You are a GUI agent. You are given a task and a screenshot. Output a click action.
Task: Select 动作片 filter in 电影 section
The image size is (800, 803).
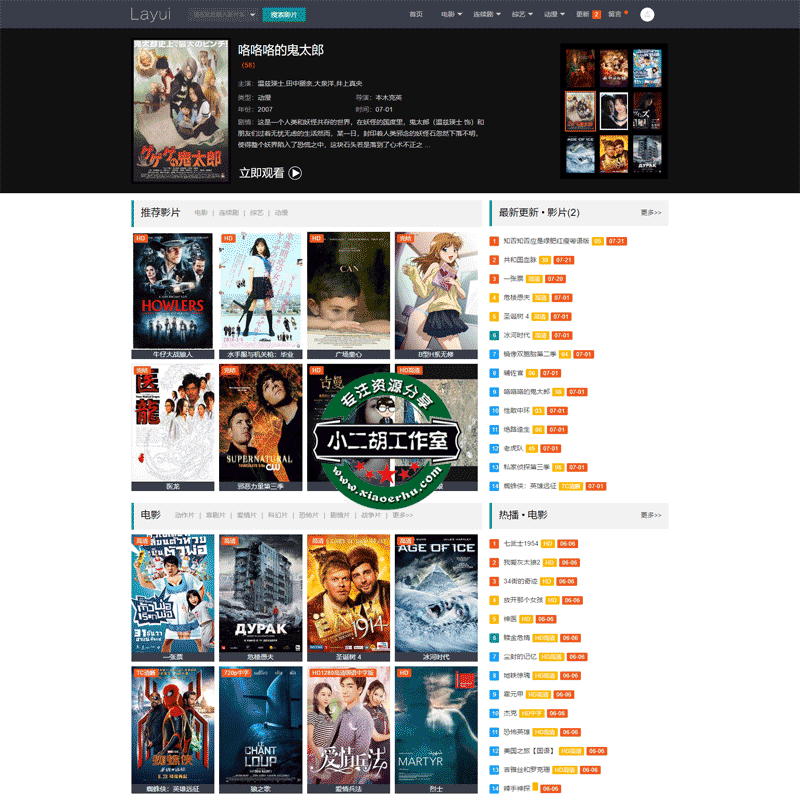pos(184,515)
